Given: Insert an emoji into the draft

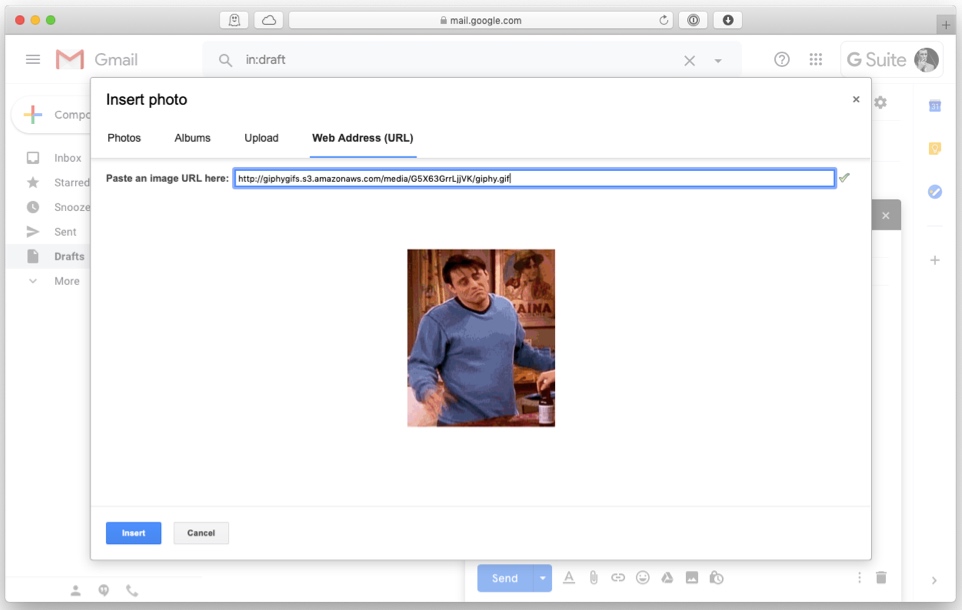Looking at the screenshot, I should point(643,577).
